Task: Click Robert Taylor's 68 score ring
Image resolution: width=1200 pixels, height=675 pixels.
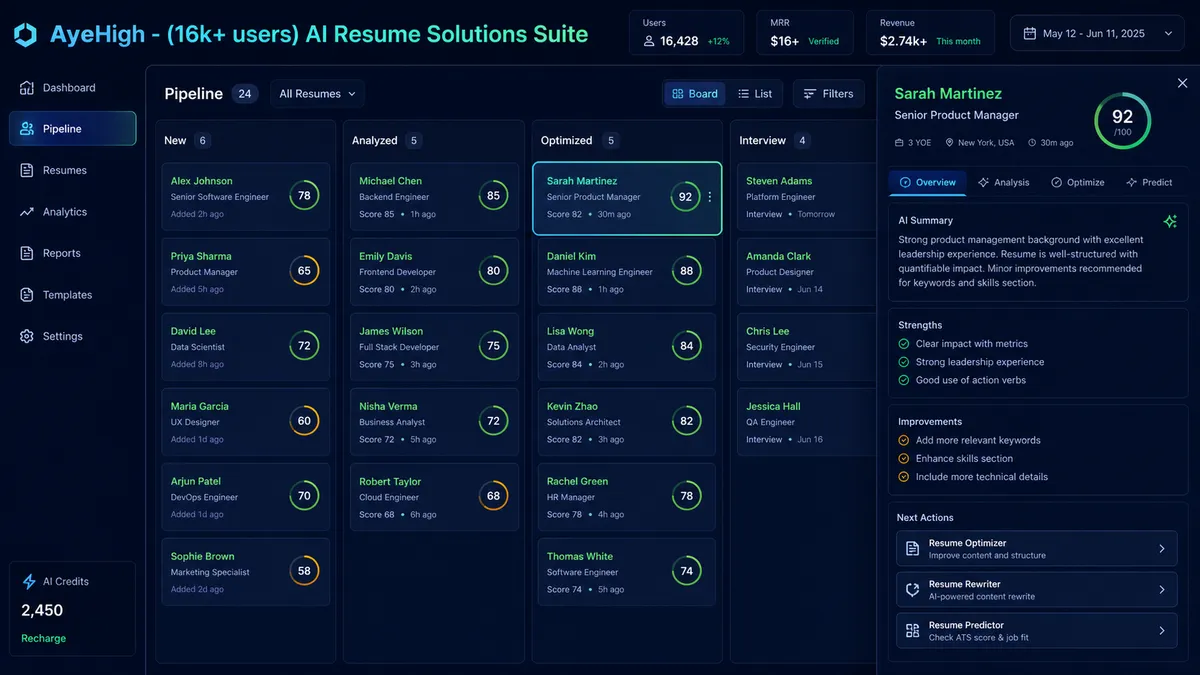Action: click(x=493, y=496)
